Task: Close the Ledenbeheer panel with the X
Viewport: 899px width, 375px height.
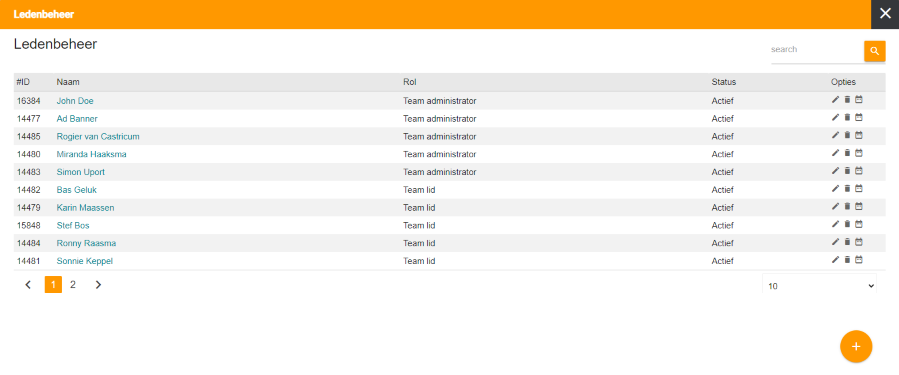Action: [x=885, y=14]
